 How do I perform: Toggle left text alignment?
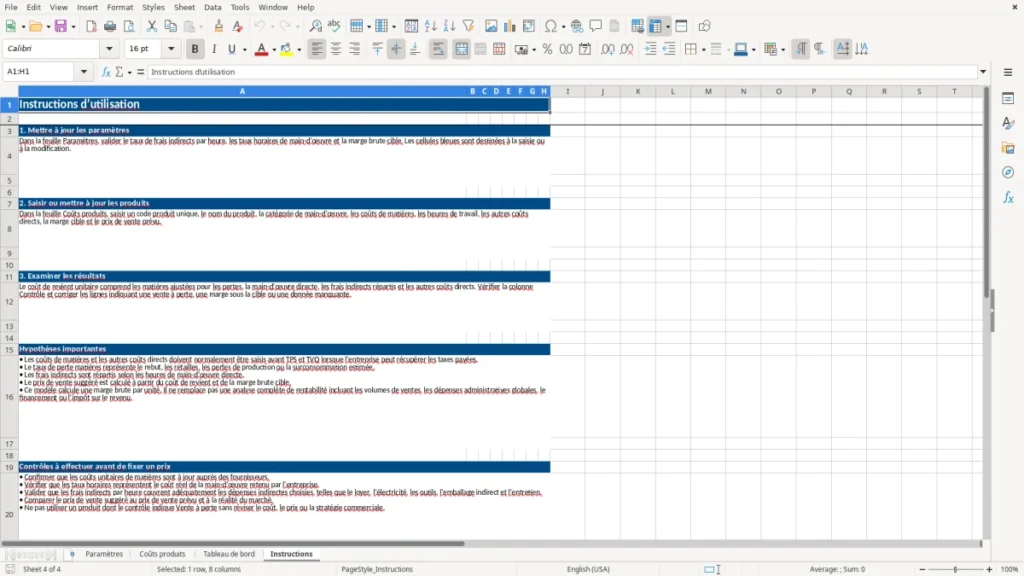coord(317,49)
